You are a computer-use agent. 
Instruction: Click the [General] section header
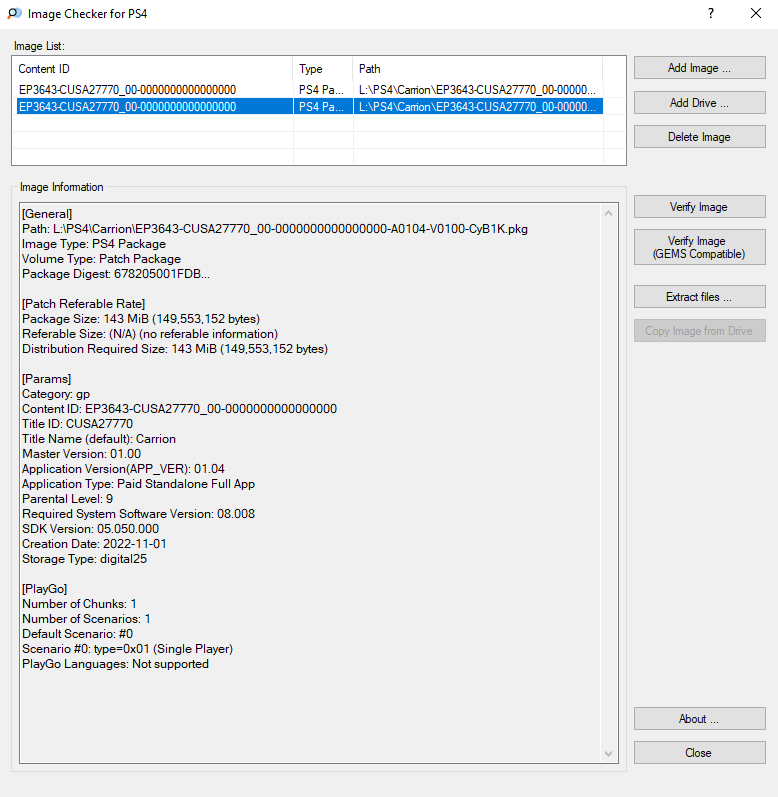tap(47, 214)
